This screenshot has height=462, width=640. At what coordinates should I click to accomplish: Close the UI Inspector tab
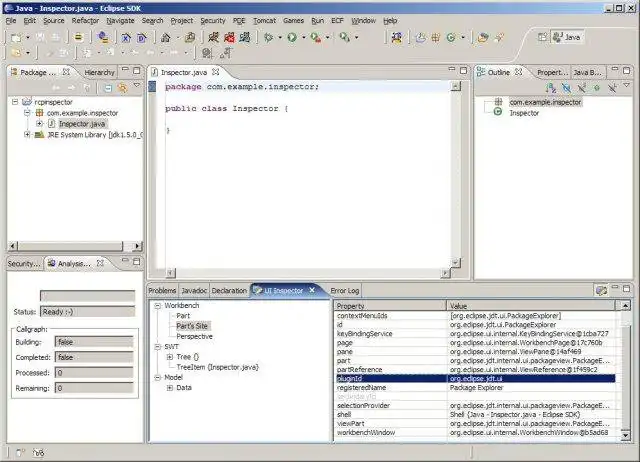coord(312,290)
